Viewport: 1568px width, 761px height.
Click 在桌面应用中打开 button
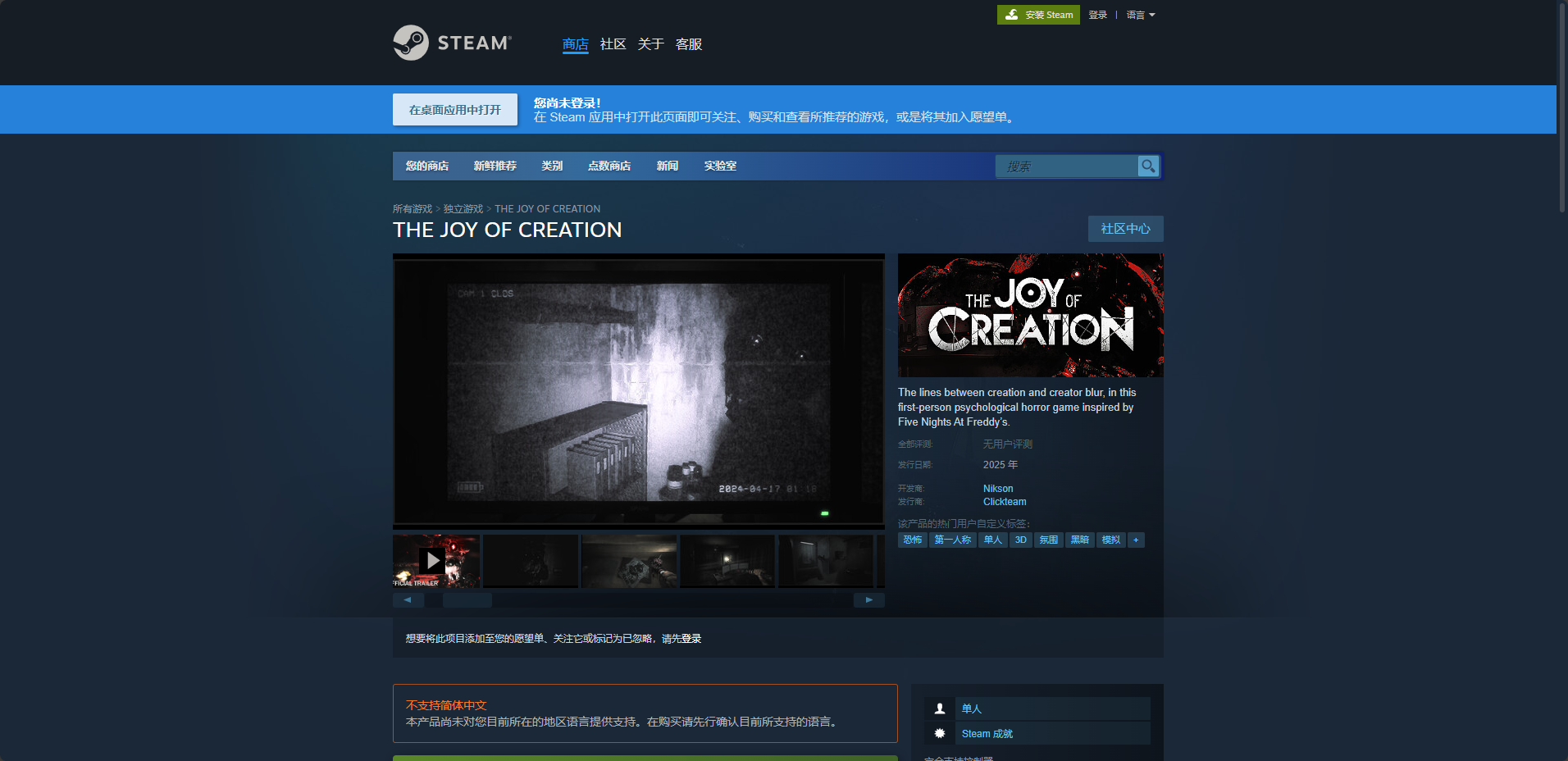tap(454, 110)
